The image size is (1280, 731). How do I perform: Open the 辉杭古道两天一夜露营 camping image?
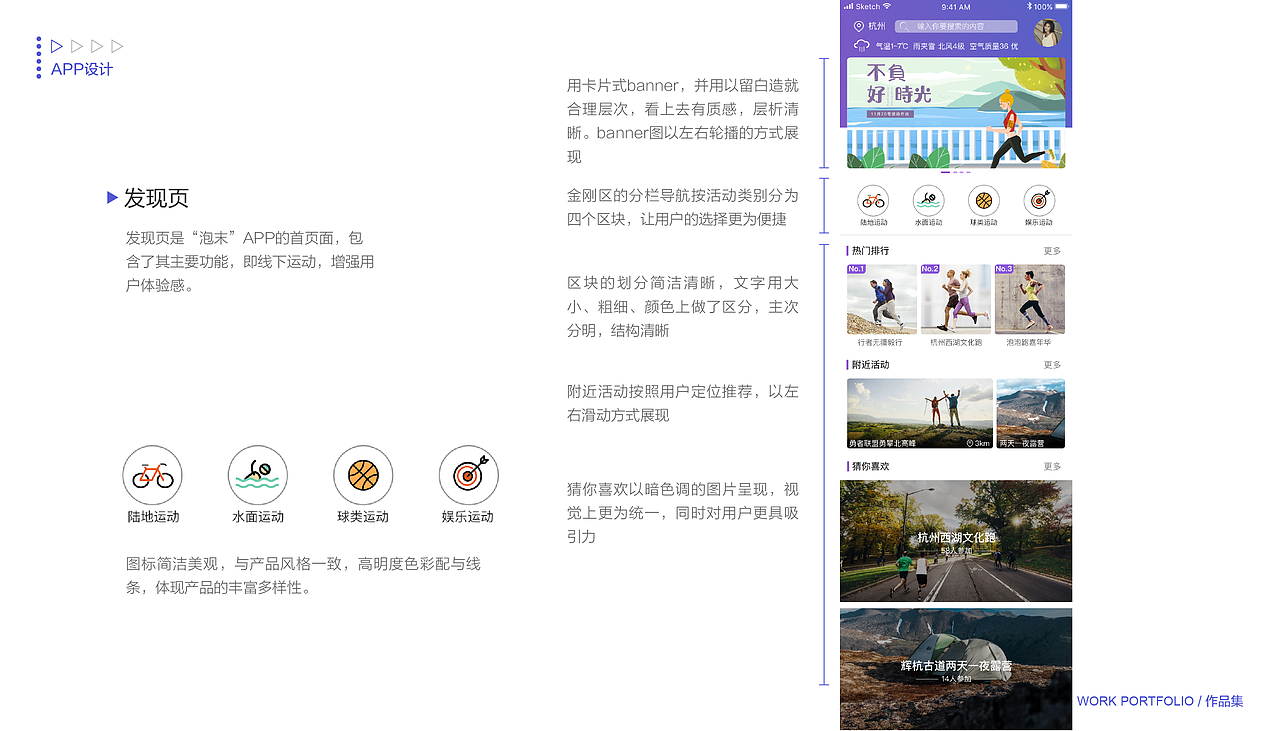[x=955, y=668]
